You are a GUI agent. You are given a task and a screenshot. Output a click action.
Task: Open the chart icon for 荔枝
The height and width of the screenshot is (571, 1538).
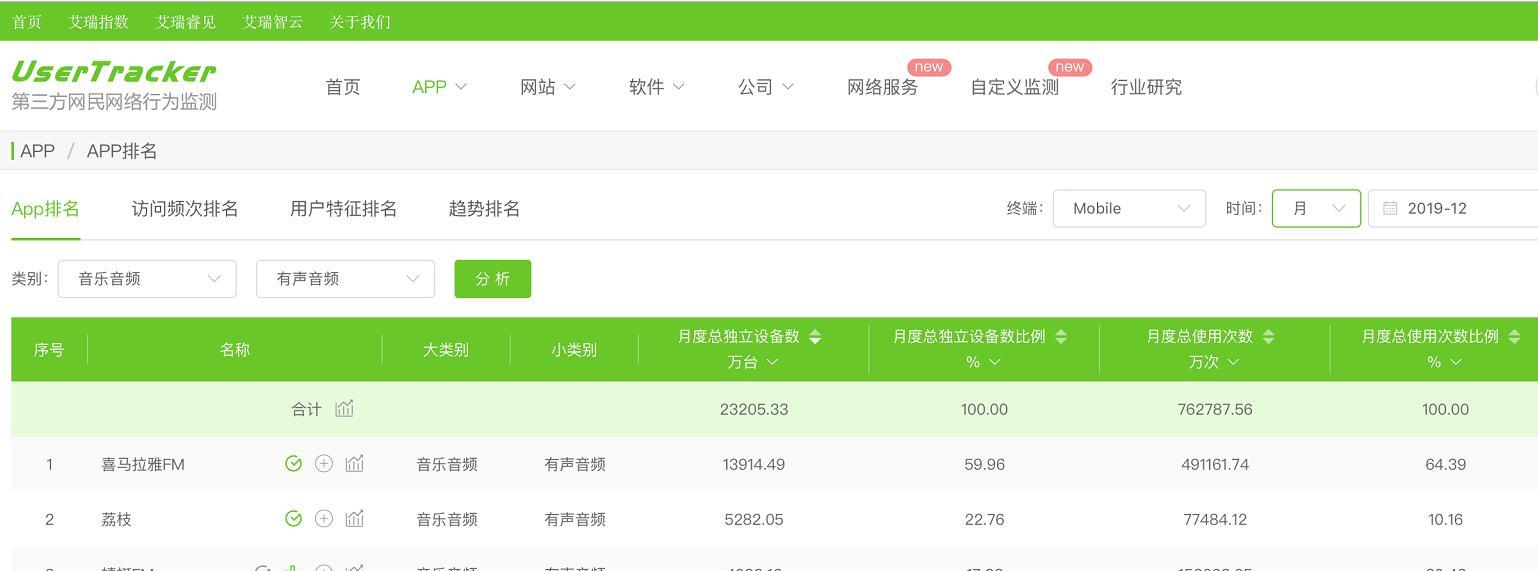coord(354,518)
